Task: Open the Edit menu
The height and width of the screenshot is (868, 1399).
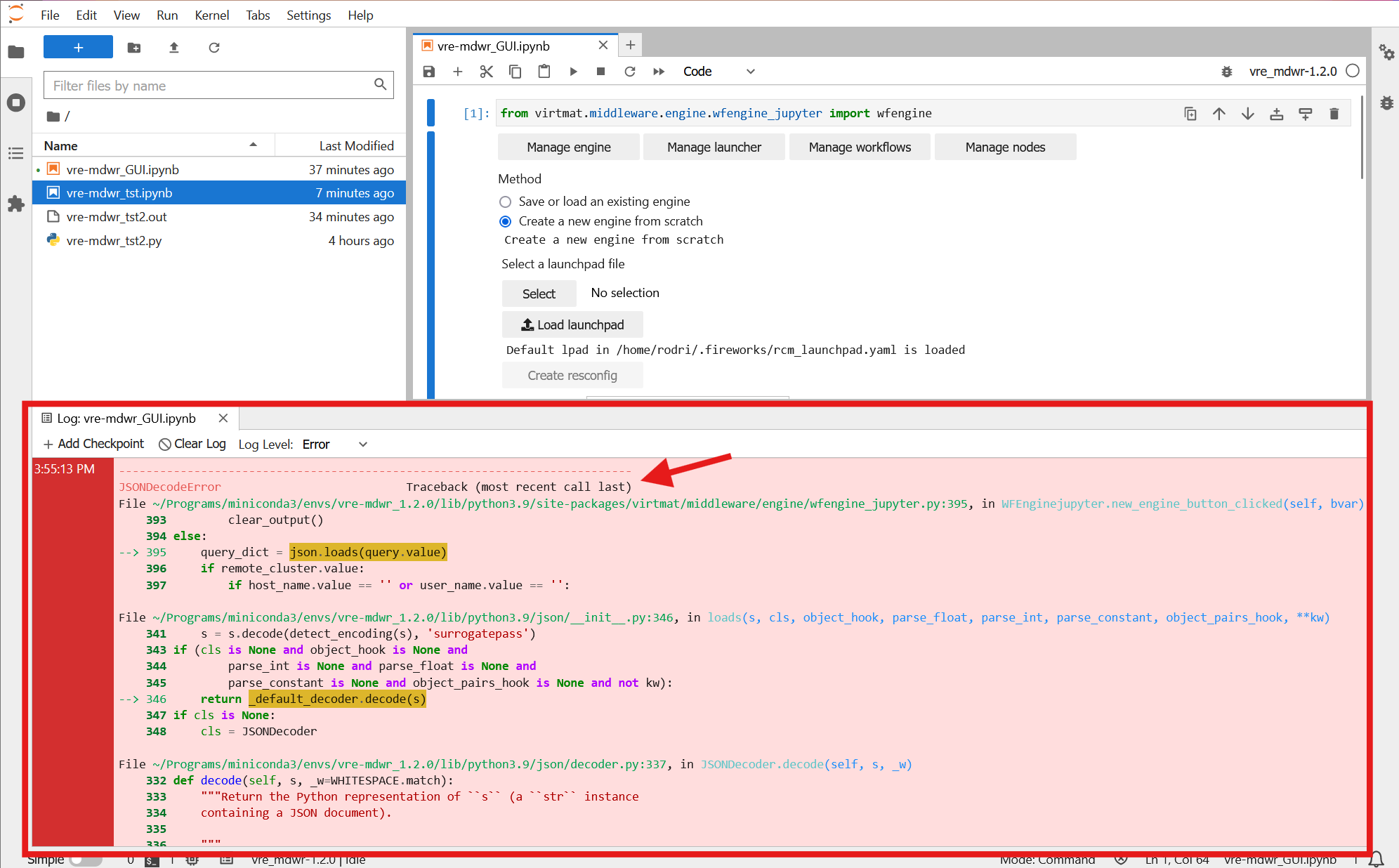Action: click(x=86, y=15)
